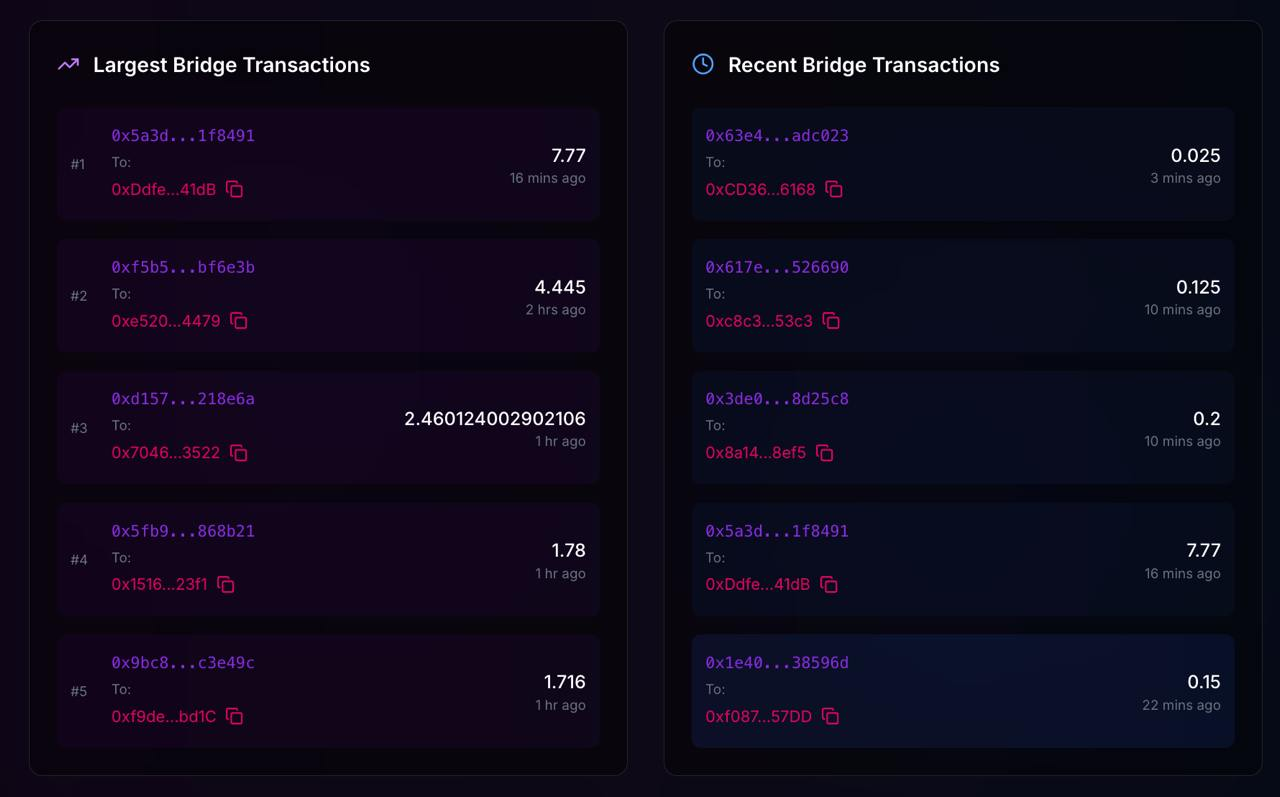Copy recipient address 0x8a14...8ef5
Screen dimensions: 1280x797
pos(824,453)
